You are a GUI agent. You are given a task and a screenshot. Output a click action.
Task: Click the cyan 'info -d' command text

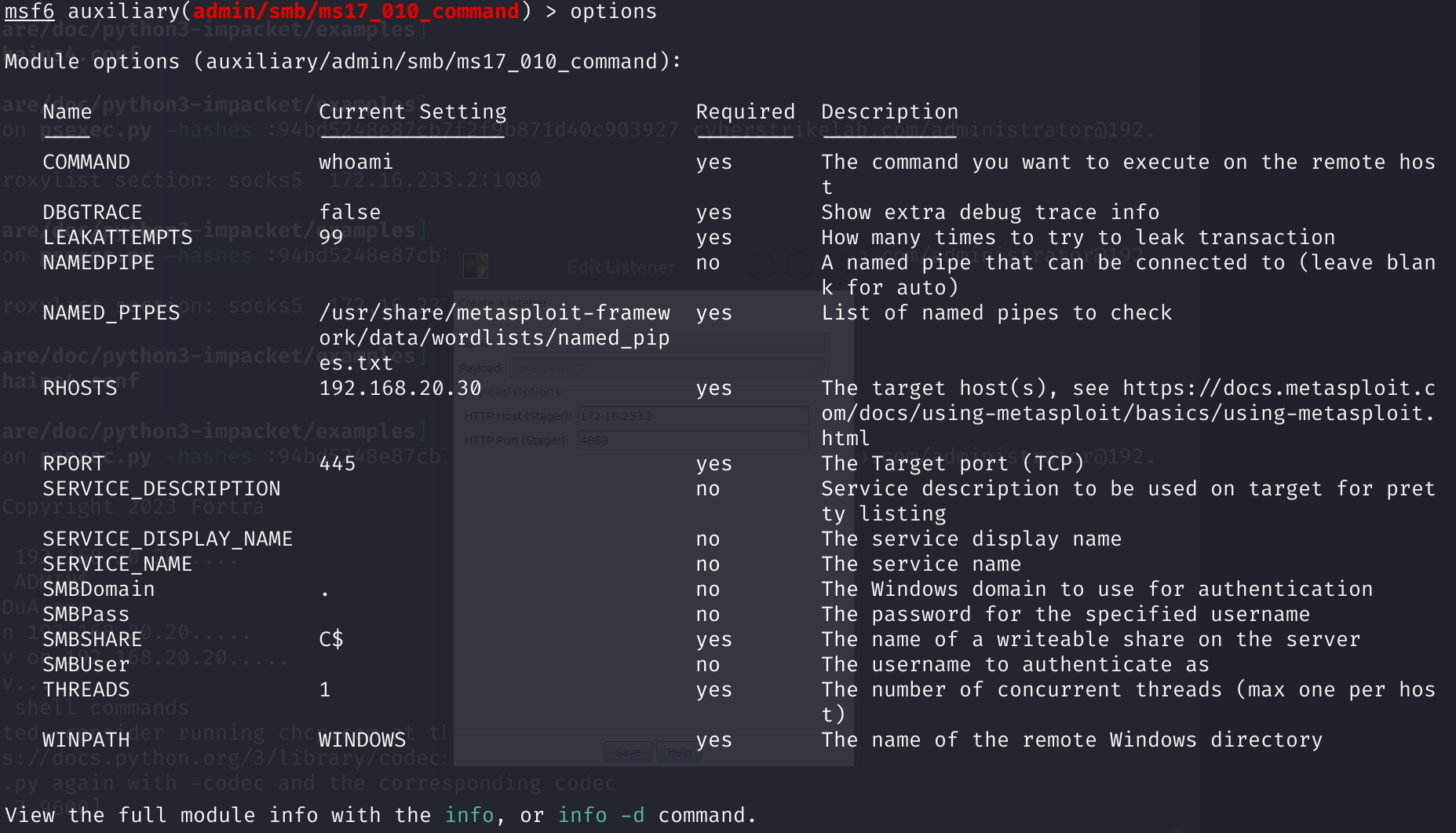[600, 815]
